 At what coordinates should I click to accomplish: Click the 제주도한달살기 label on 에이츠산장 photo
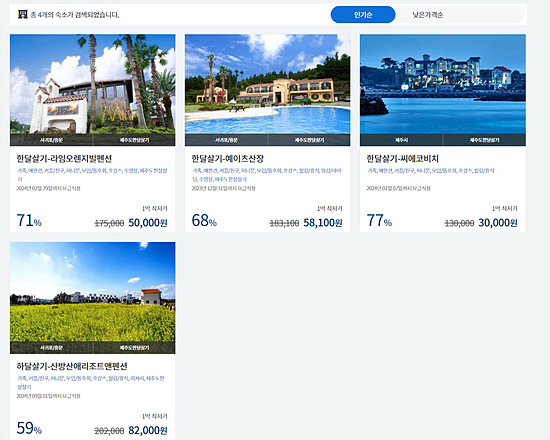pos(309,140)
